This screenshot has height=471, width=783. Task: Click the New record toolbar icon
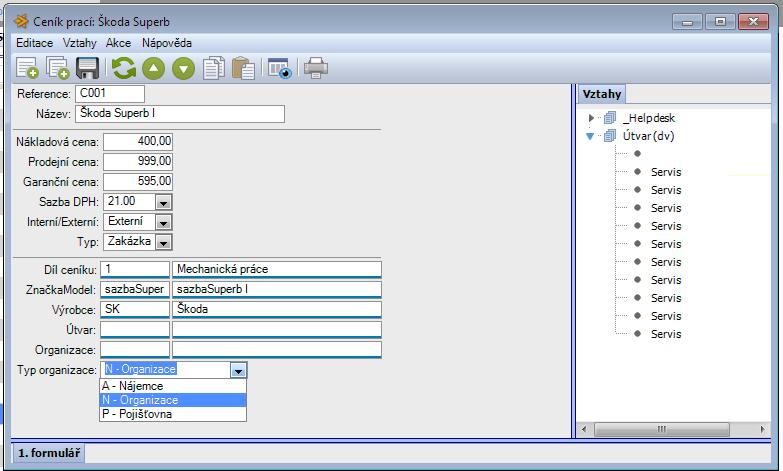[x=27, y=68]
